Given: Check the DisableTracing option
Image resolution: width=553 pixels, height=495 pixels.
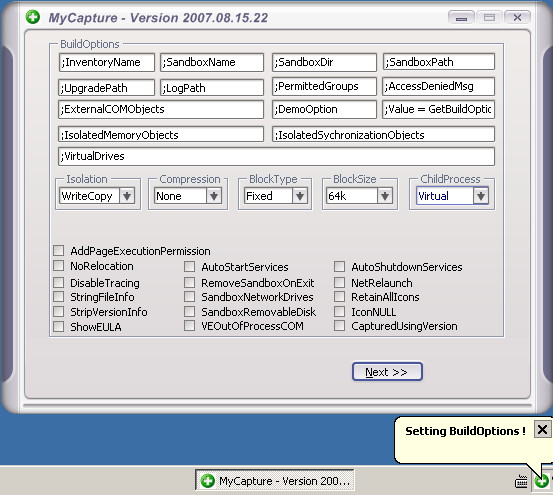Looking at the screenshot, I should tap(59, 282).
